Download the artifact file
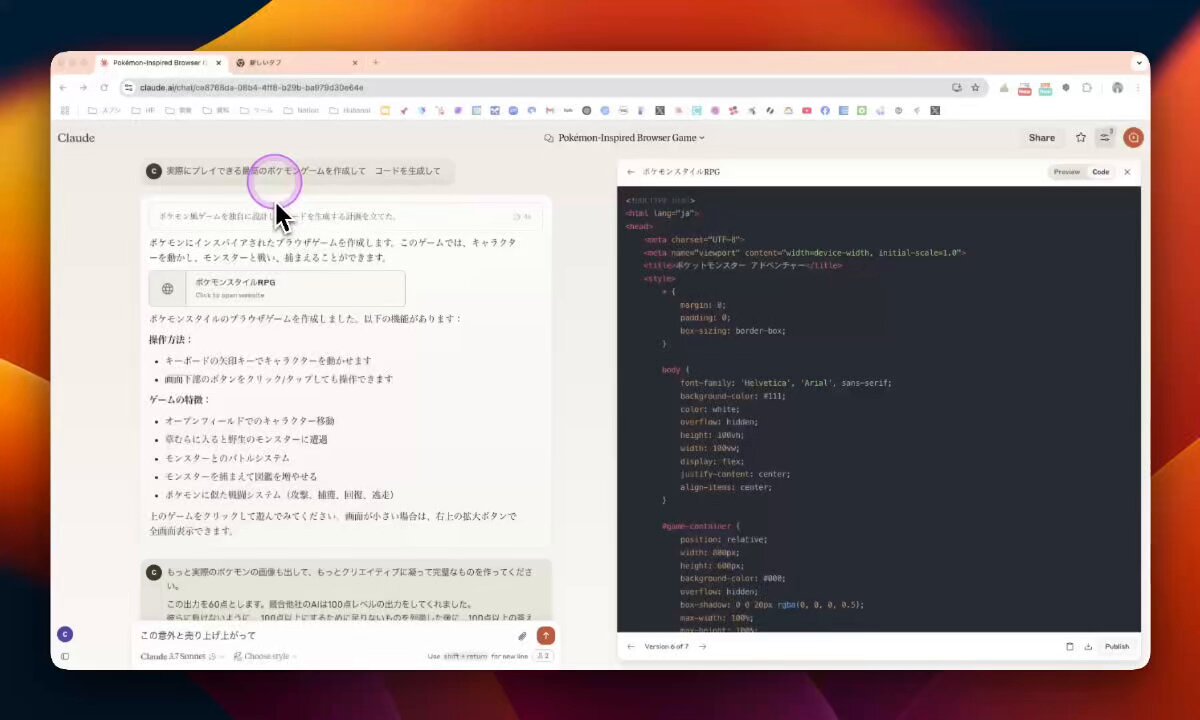This screenshot has width=1200, height=720. (x=1088, y=646)
